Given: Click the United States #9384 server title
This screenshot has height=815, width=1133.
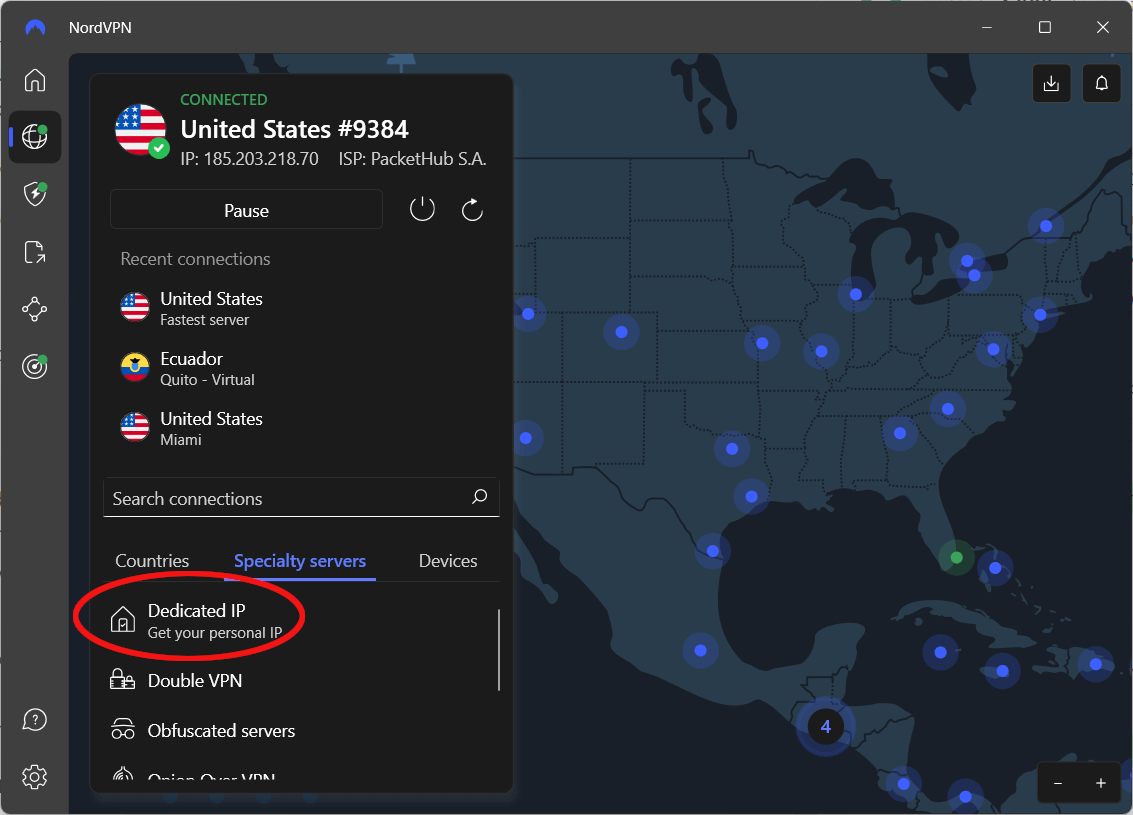Looking at the screenshot, I should tap(294, 129).
